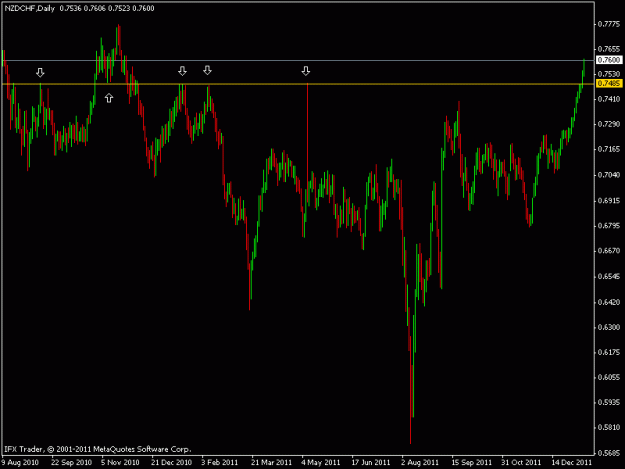Click the 0.6915 price axis label
The image size is (625, 469).
(x=609, y=200)
